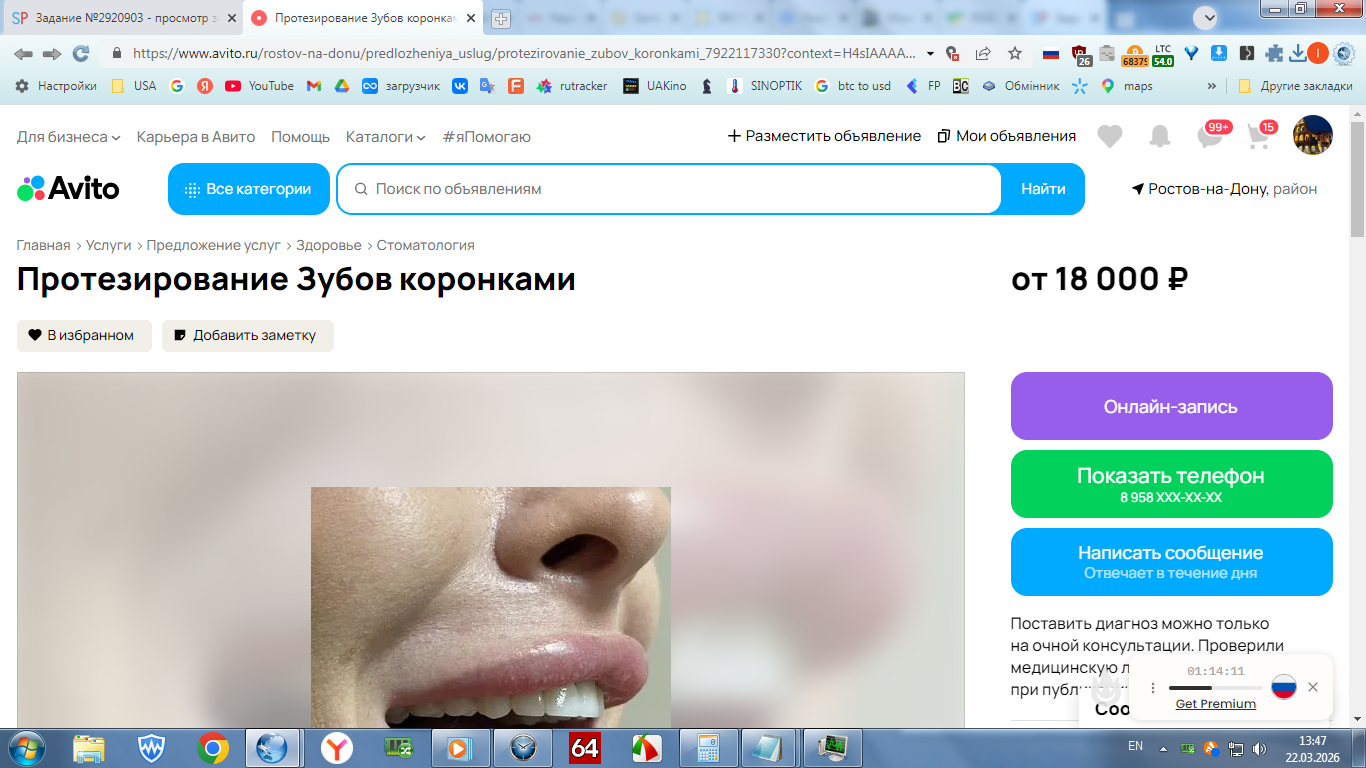Open messages icon with 99+ badge
This screenshot has width=1366, height=768.
click(x=1211, y=136)
